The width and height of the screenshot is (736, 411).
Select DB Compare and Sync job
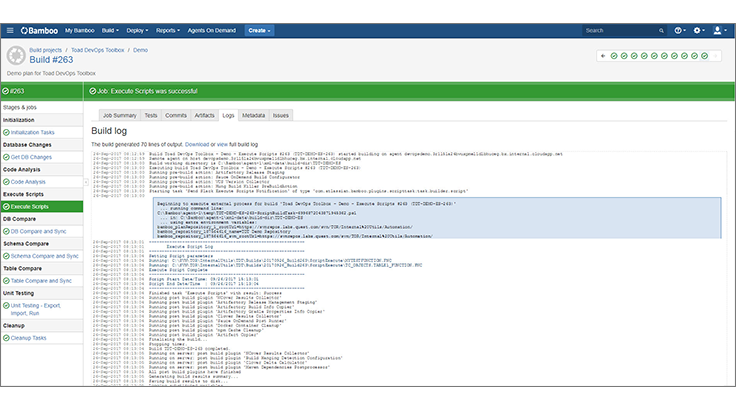[38, 231]
